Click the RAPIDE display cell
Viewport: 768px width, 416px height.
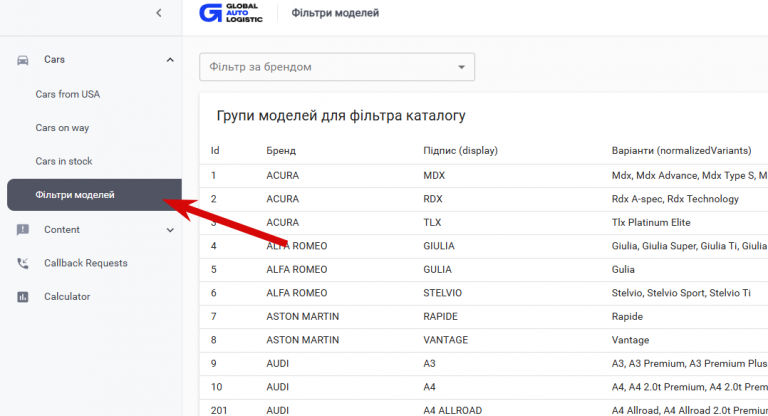tap(440, 317)
